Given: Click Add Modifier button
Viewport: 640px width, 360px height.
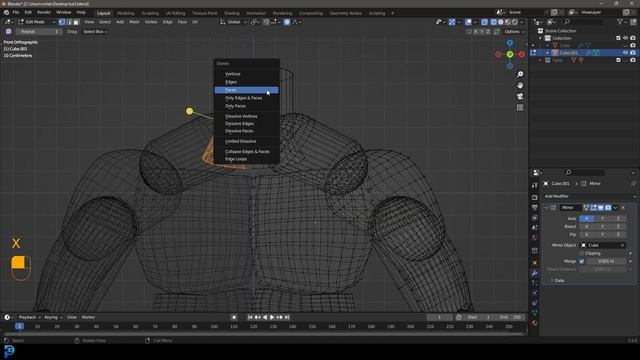Looking at the screenshot, I should (589, 196).
